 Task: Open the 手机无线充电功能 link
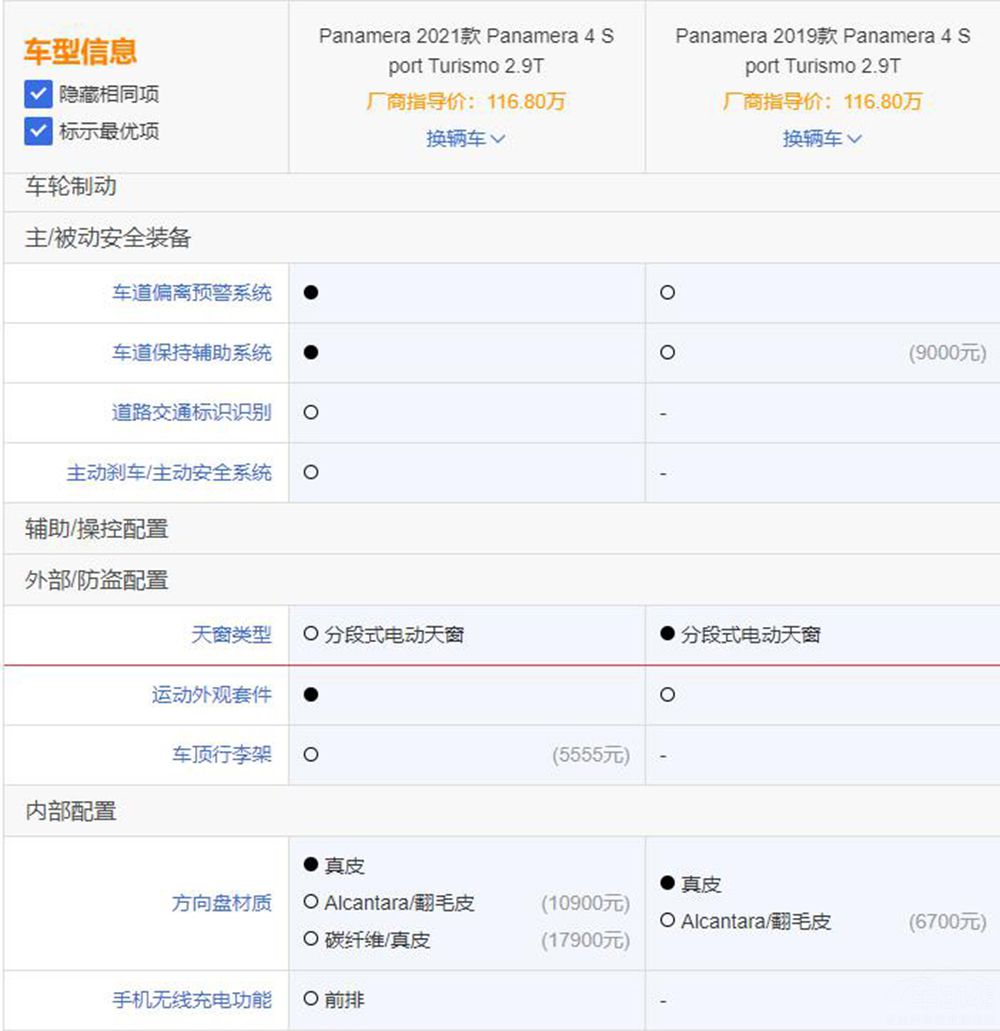coord(191,999)
